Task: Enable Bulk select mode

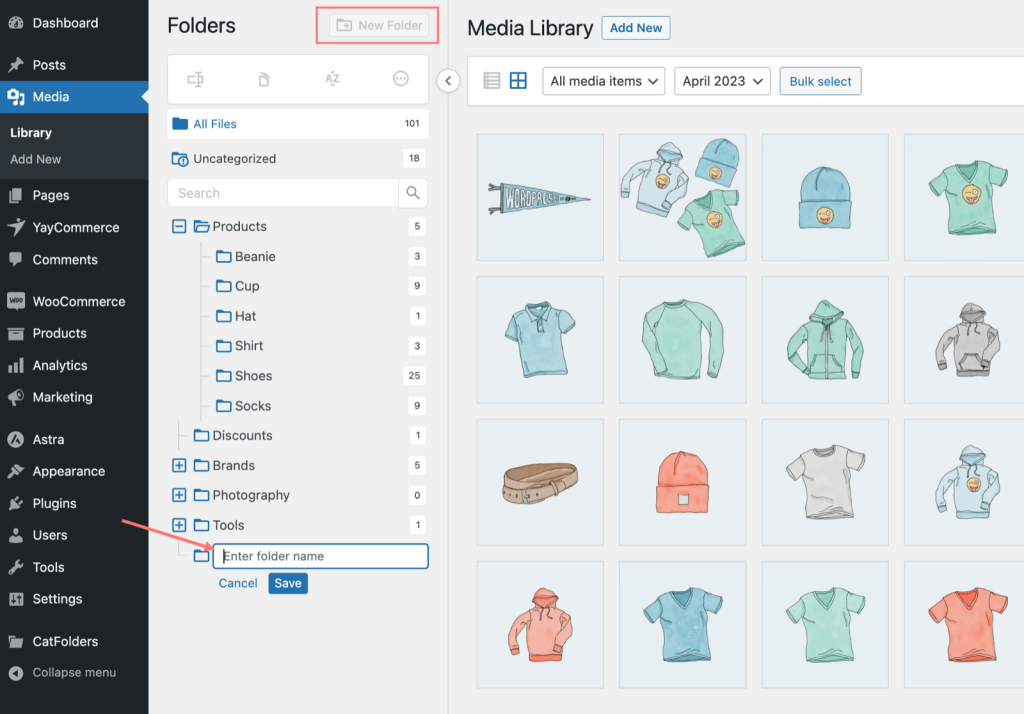Action: pos(820,80)
